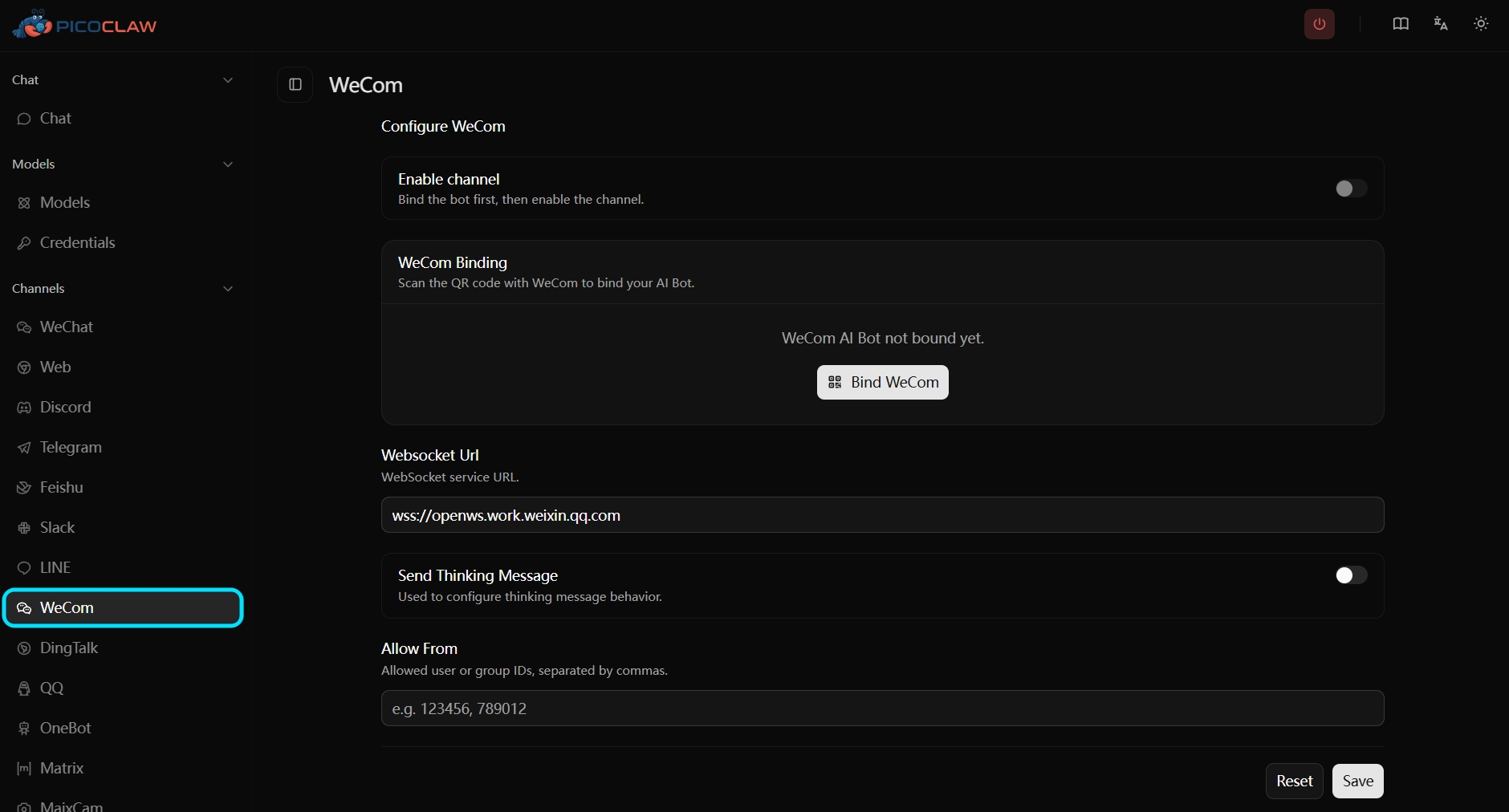Click the WeCom icon in sidebar
The height and width of the screenshot is (812, 1509).
(x=24, y=608)
